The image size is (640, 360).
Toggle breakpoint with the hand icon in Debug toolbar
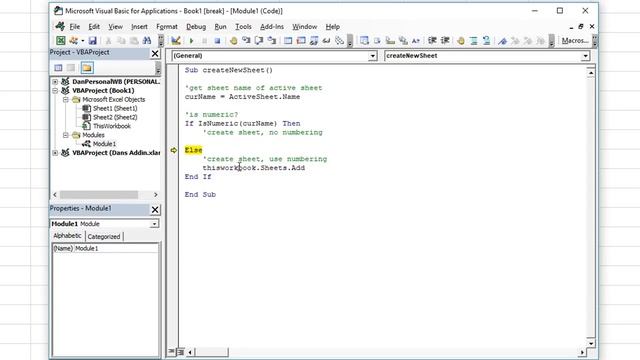tap(233, 40)
